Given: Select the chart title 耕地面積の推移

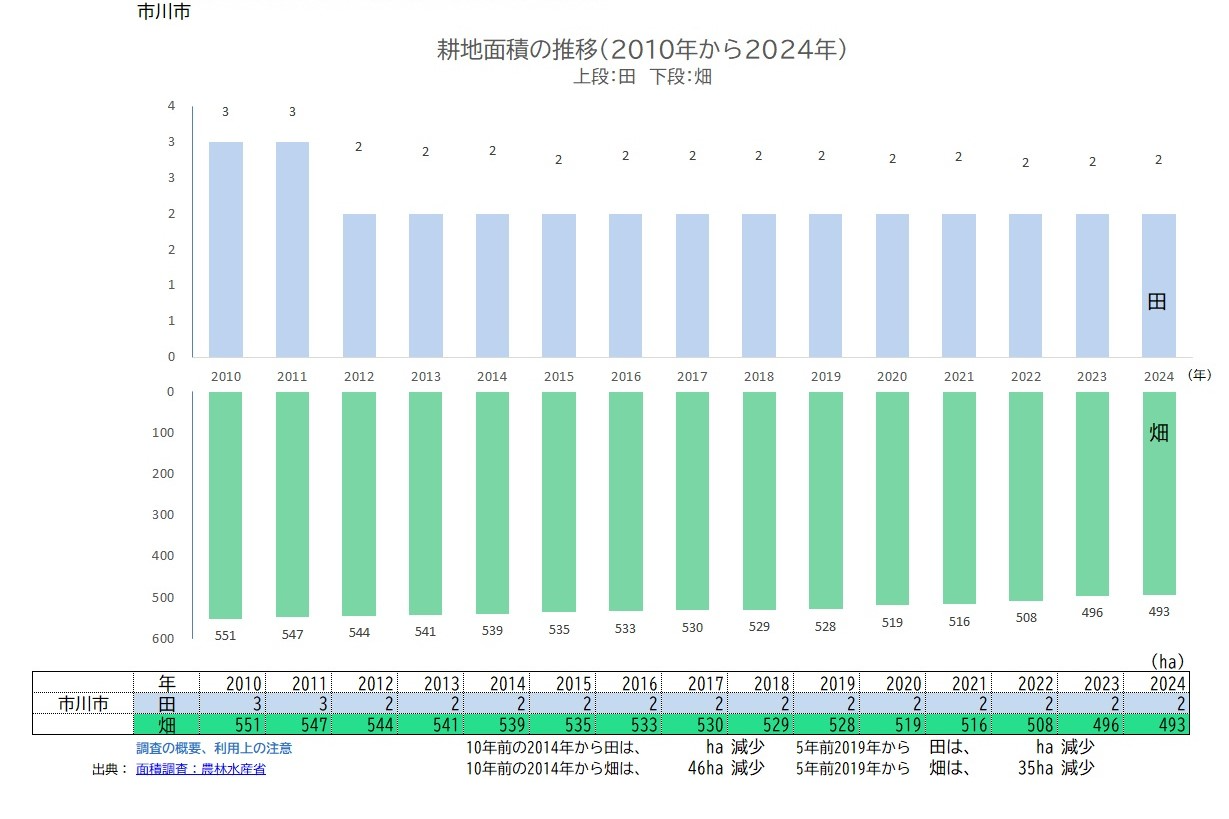Looking at the screenshot, I should pyautogui.click(x=641, y=49).
